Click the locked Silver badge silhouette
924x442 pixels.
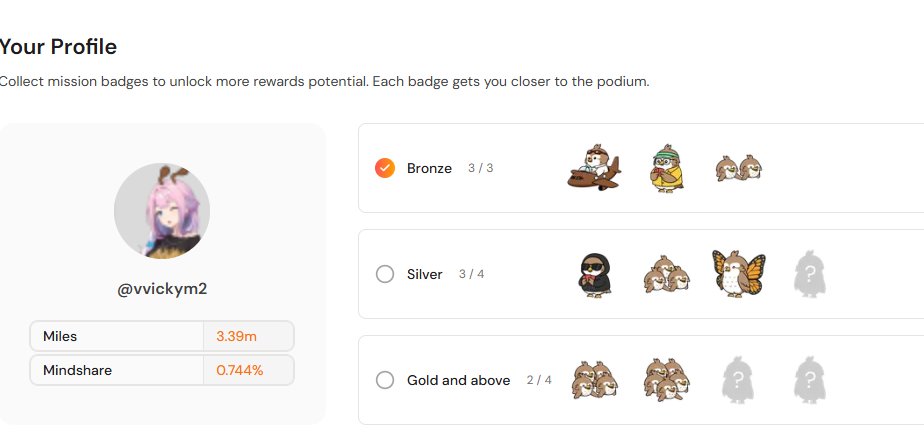pyautogui.click(x=809, y=274)
